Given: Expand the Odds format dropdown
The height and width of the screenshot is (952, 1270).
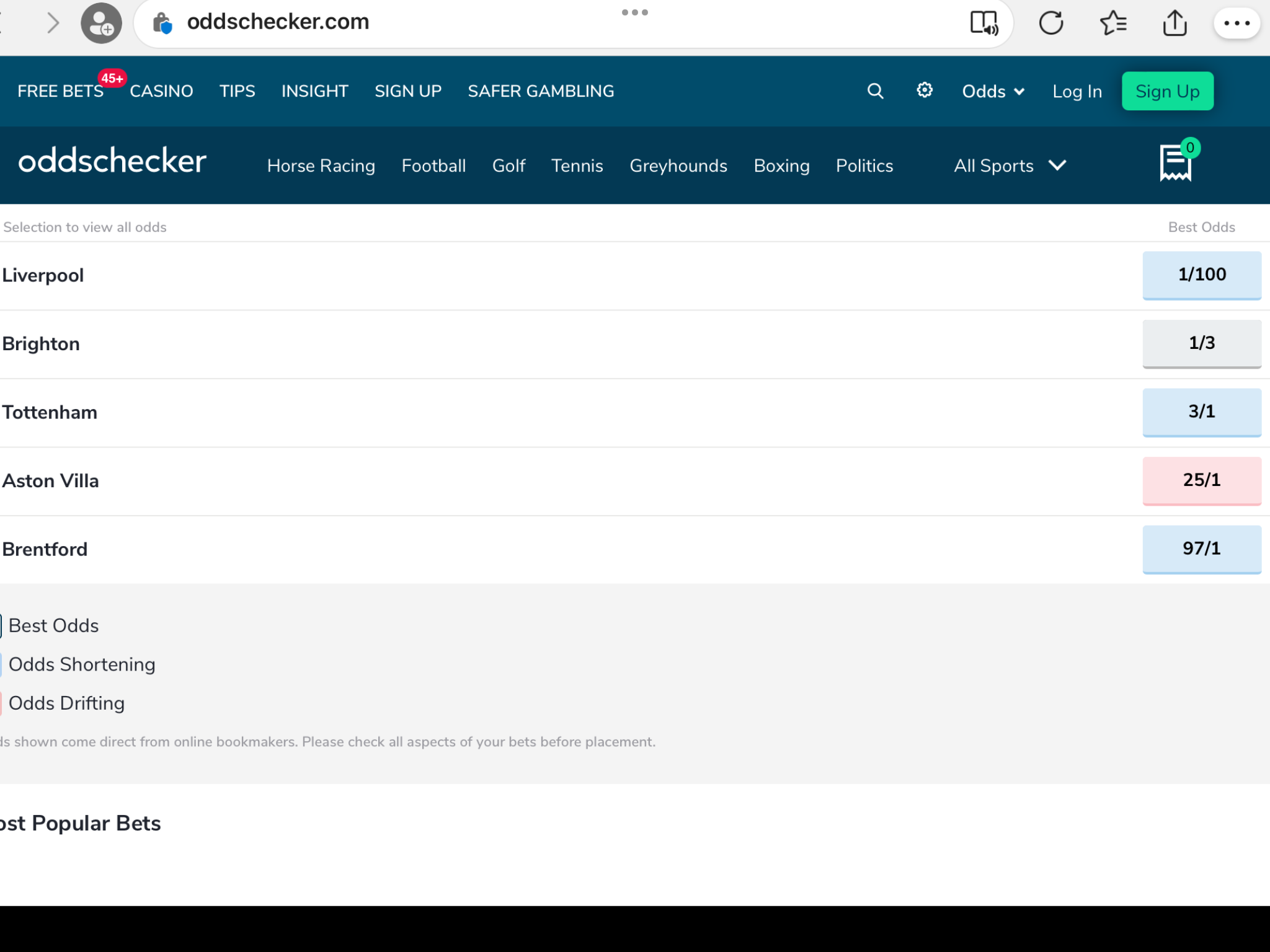Looking at the screenshot, I should click(x=993, y=92).
